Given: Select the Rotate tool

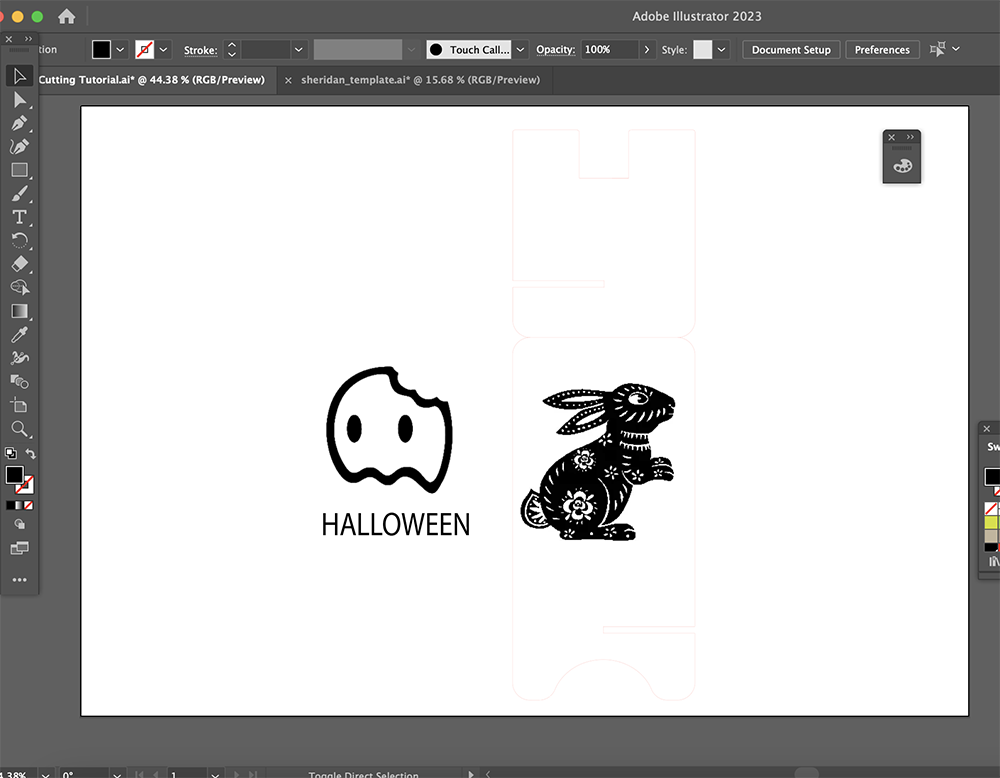Looking at the screenshot, I should (x=18, y=240).
